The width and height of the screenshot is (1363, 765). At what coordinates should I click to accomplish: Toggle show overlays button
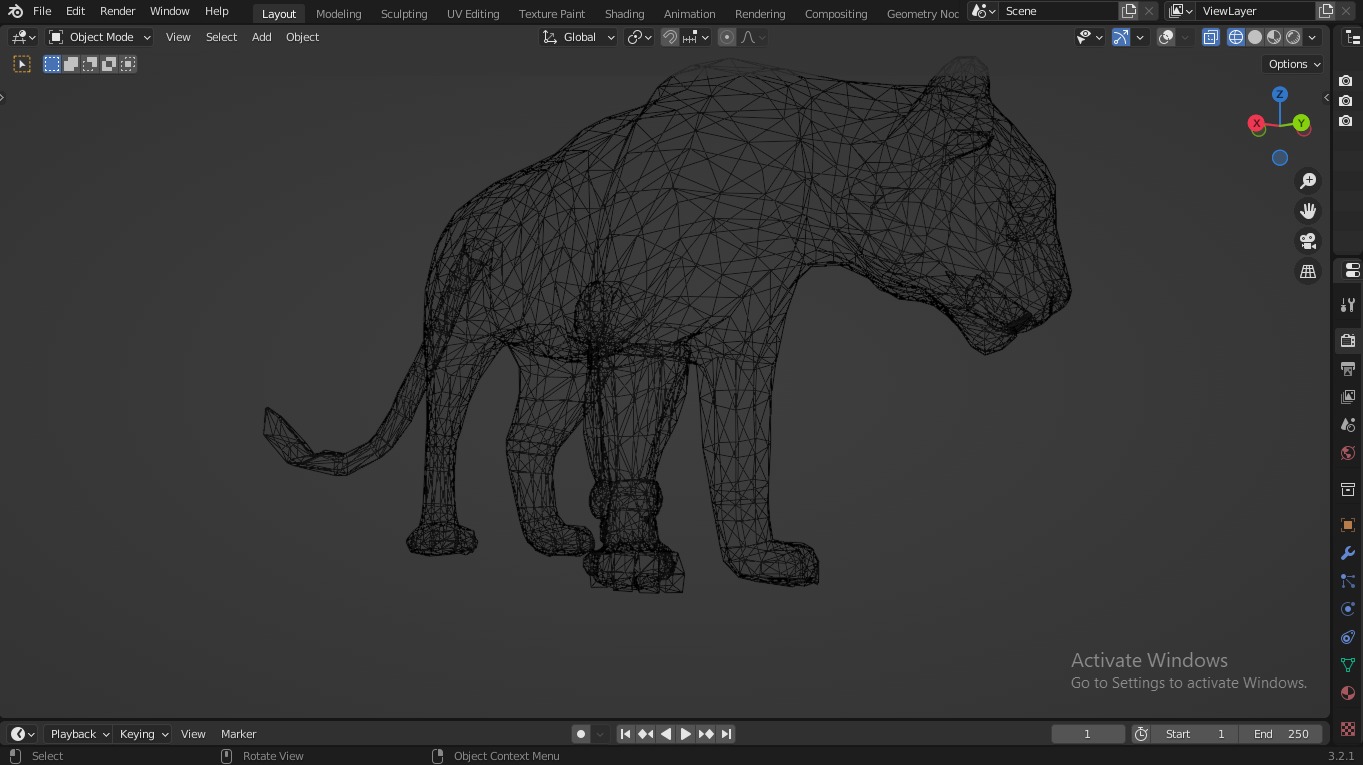(1166, 37)
